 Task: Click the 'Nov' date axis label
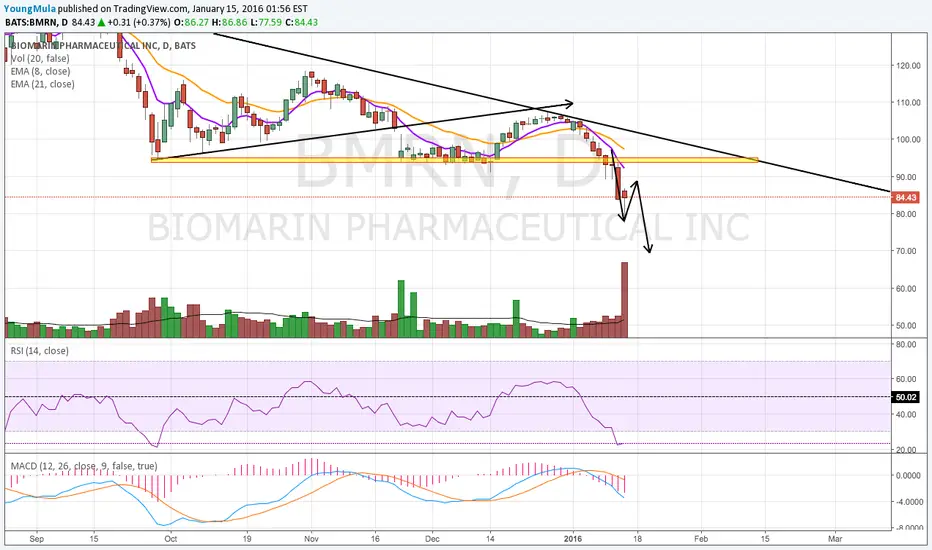click(311, 539)
